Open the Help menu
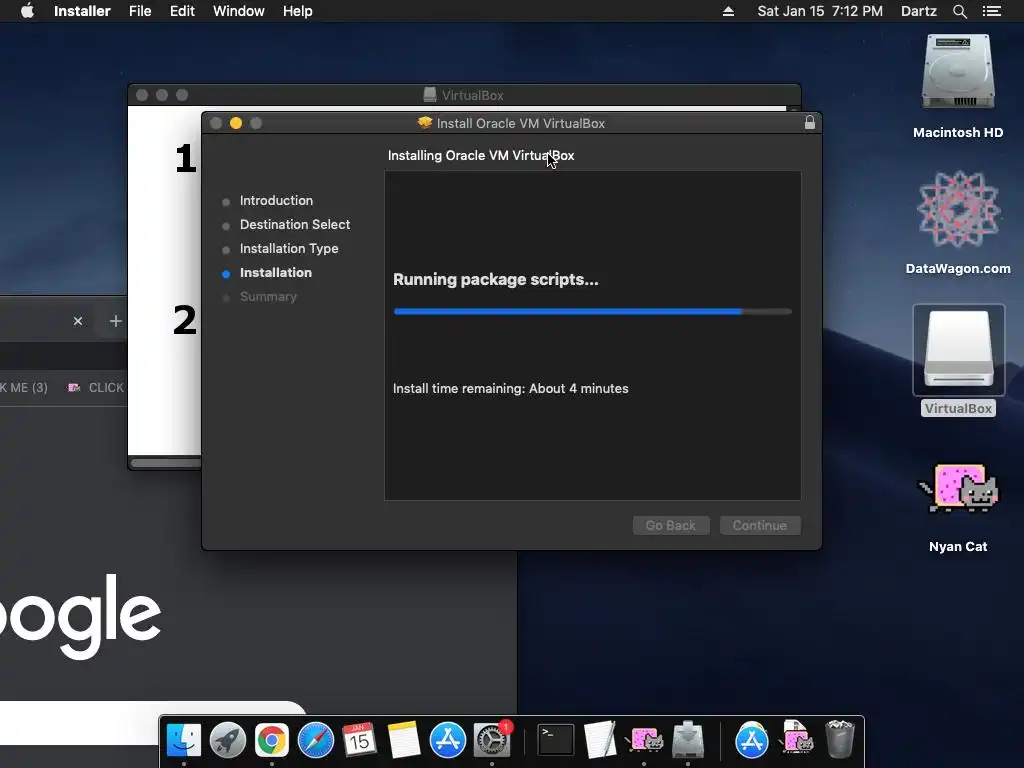Screen dimensions: 1024x768 pos(297,11)
